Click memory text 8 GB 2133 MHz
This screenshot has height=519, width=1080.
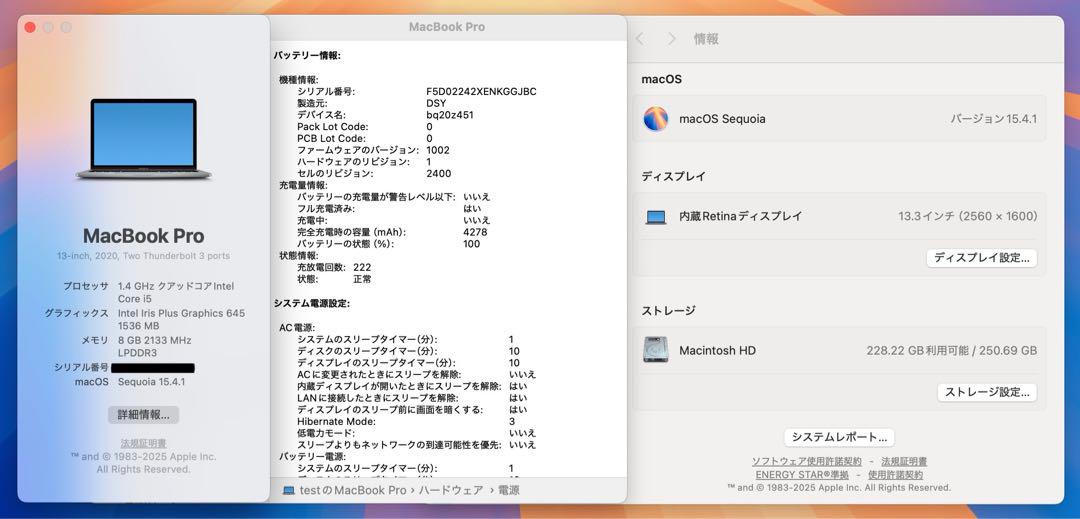click(x=154, y=340)
